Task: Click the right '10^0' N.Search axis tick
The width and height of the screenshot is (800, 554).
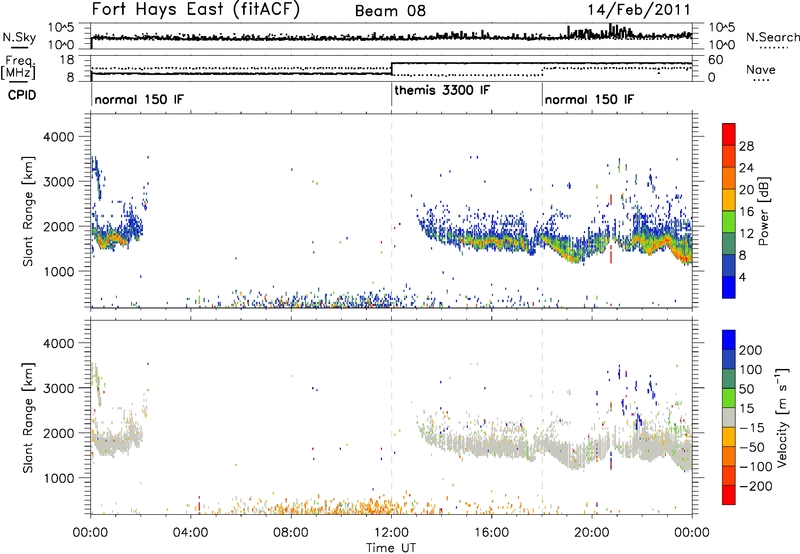Action: [721, 45]
